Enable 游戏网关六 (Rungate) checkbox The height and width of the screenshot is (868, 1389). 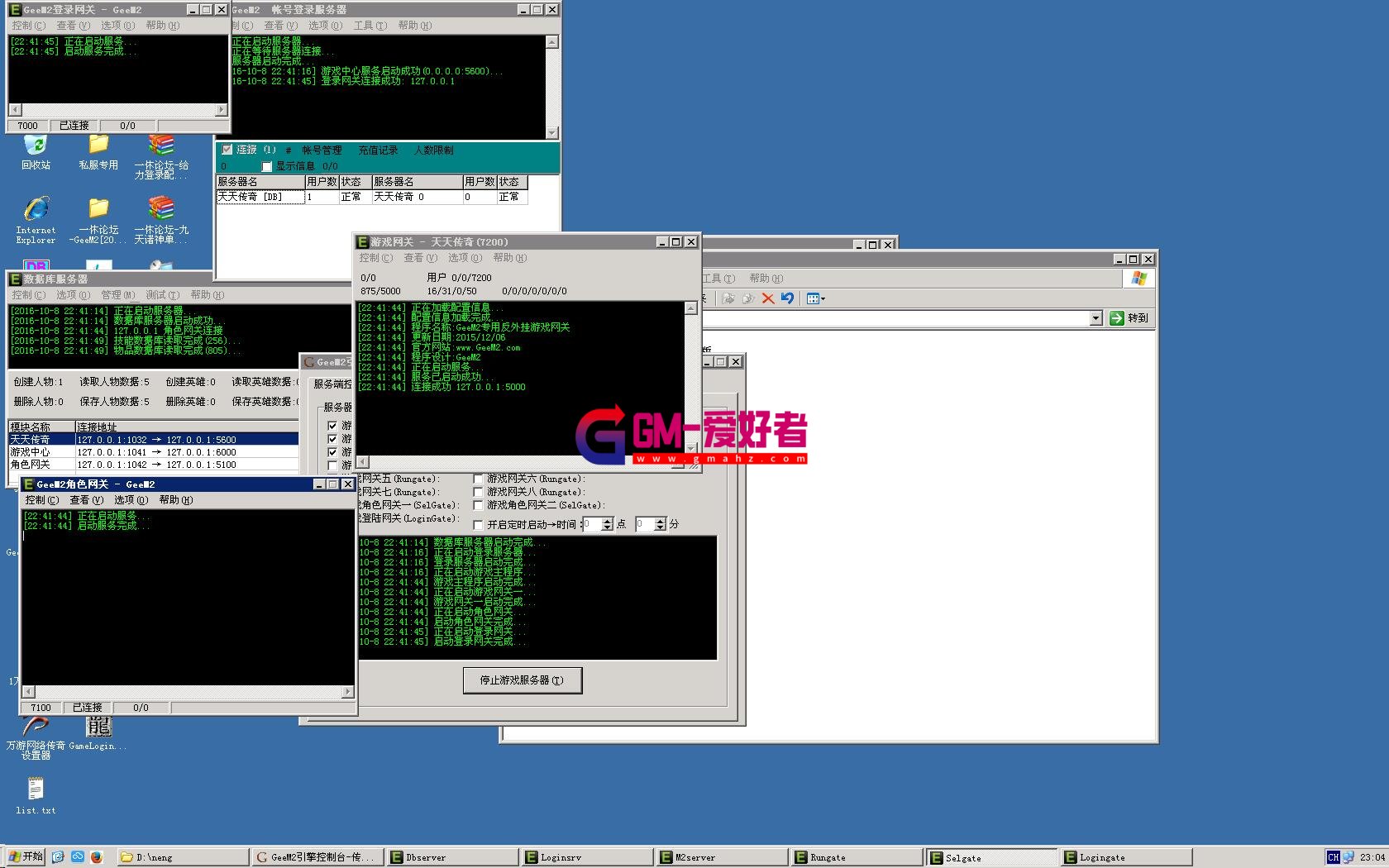478,479
